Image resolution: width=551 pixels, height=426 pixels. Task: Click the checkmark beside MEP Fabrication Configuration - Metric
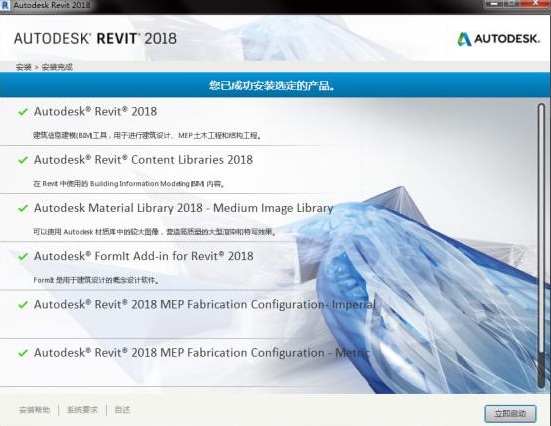click(23, 353)
